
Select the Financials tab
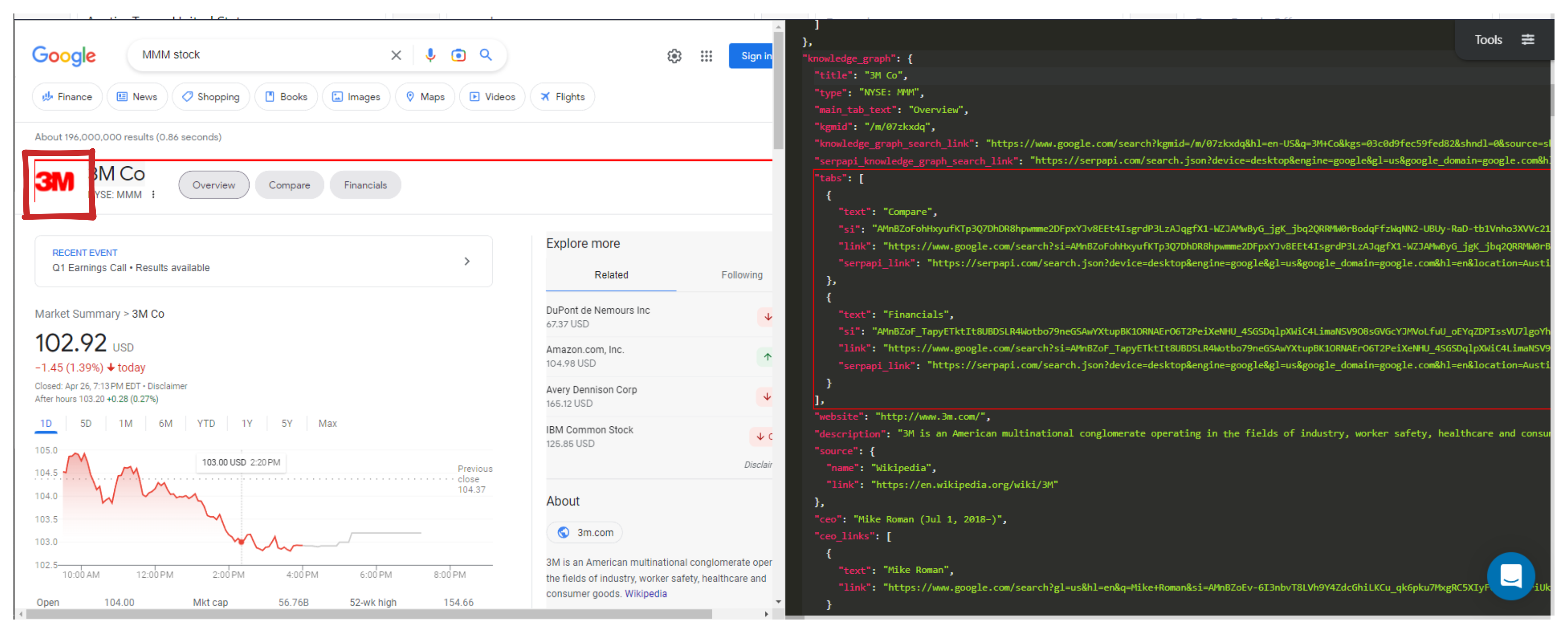(365, 185)
